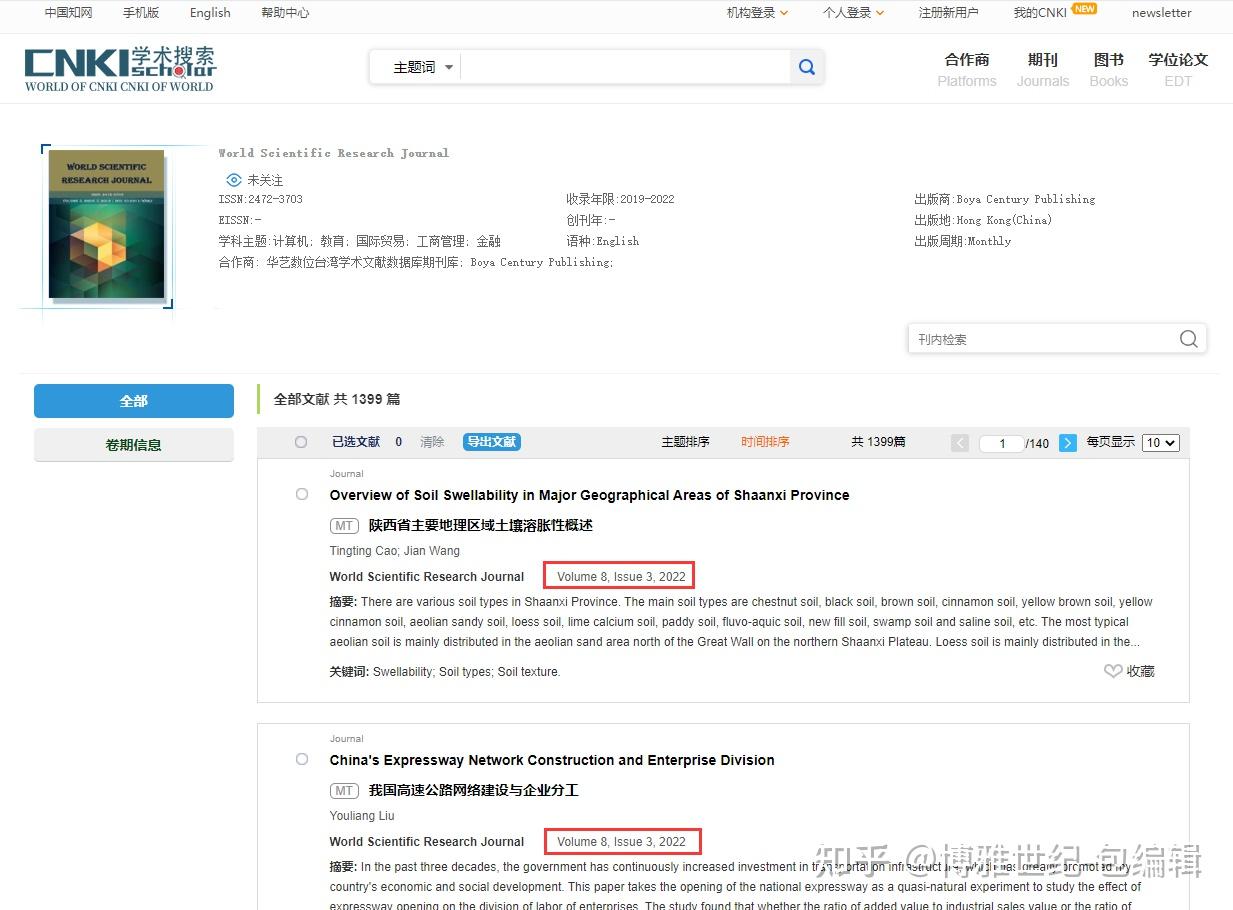Click the 注册新用户 link
Viewport: 1233px width, 910px height.
pyautogui.click(x=948, y=13)
